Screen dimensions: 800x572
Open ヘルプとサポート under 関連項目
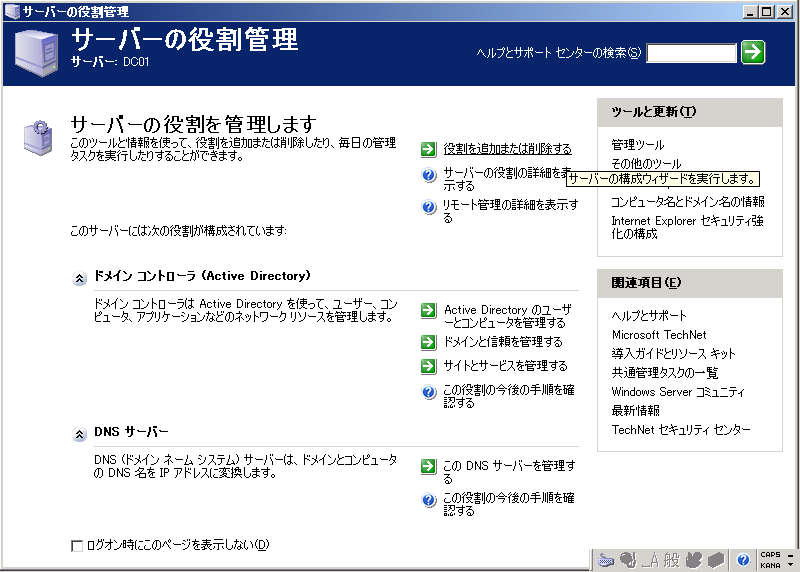649,316
